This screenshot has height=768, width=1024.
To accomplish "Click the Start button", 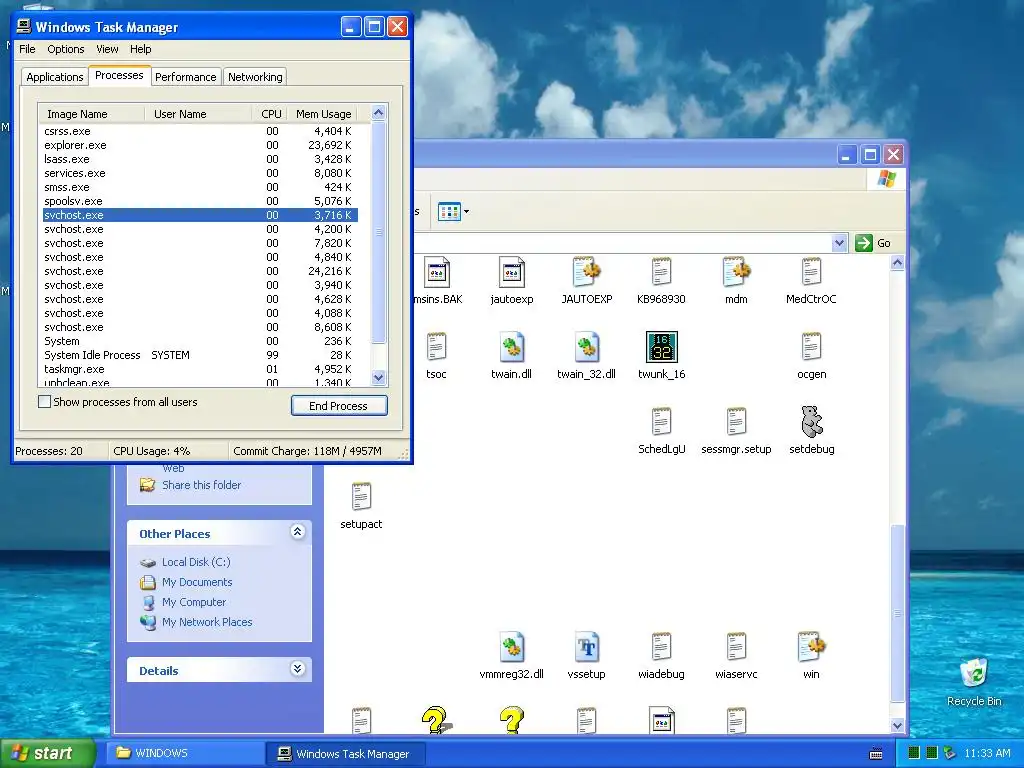I will [x=46, y=753].
